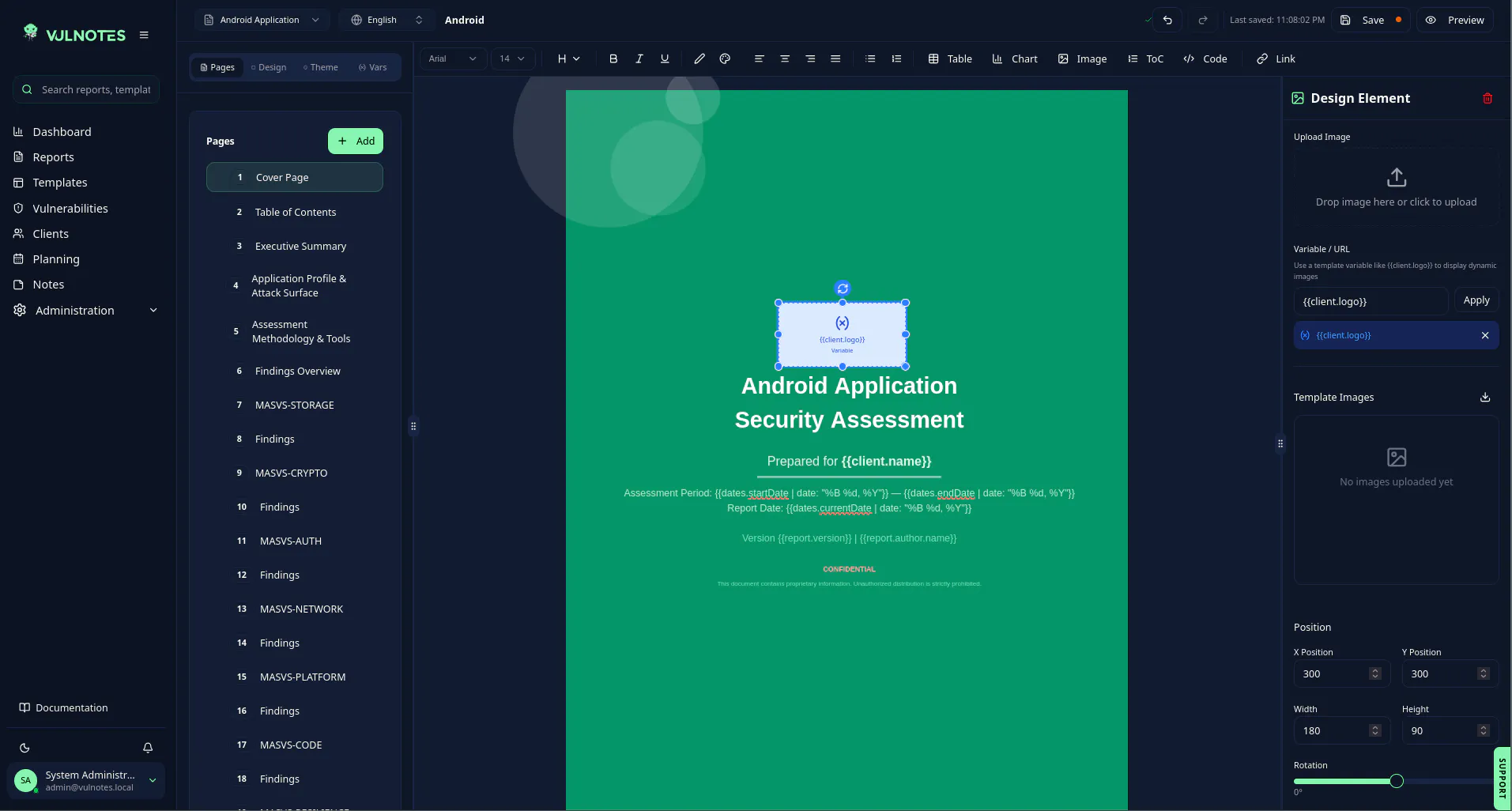Insert a ToC

[1145, 58]
